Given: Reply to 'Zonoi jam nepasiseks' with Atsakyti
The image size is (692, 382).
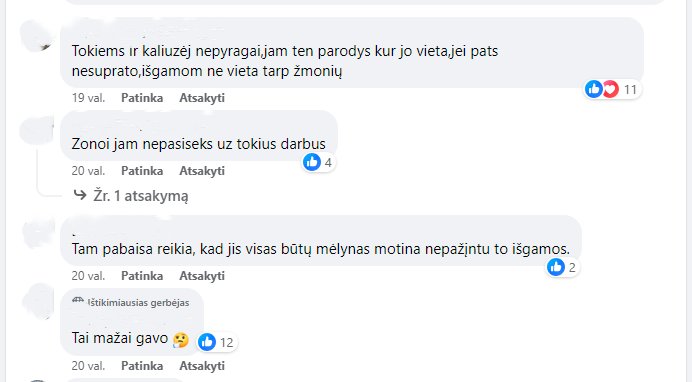Looking at the screenshot, I should pos(202,171).
